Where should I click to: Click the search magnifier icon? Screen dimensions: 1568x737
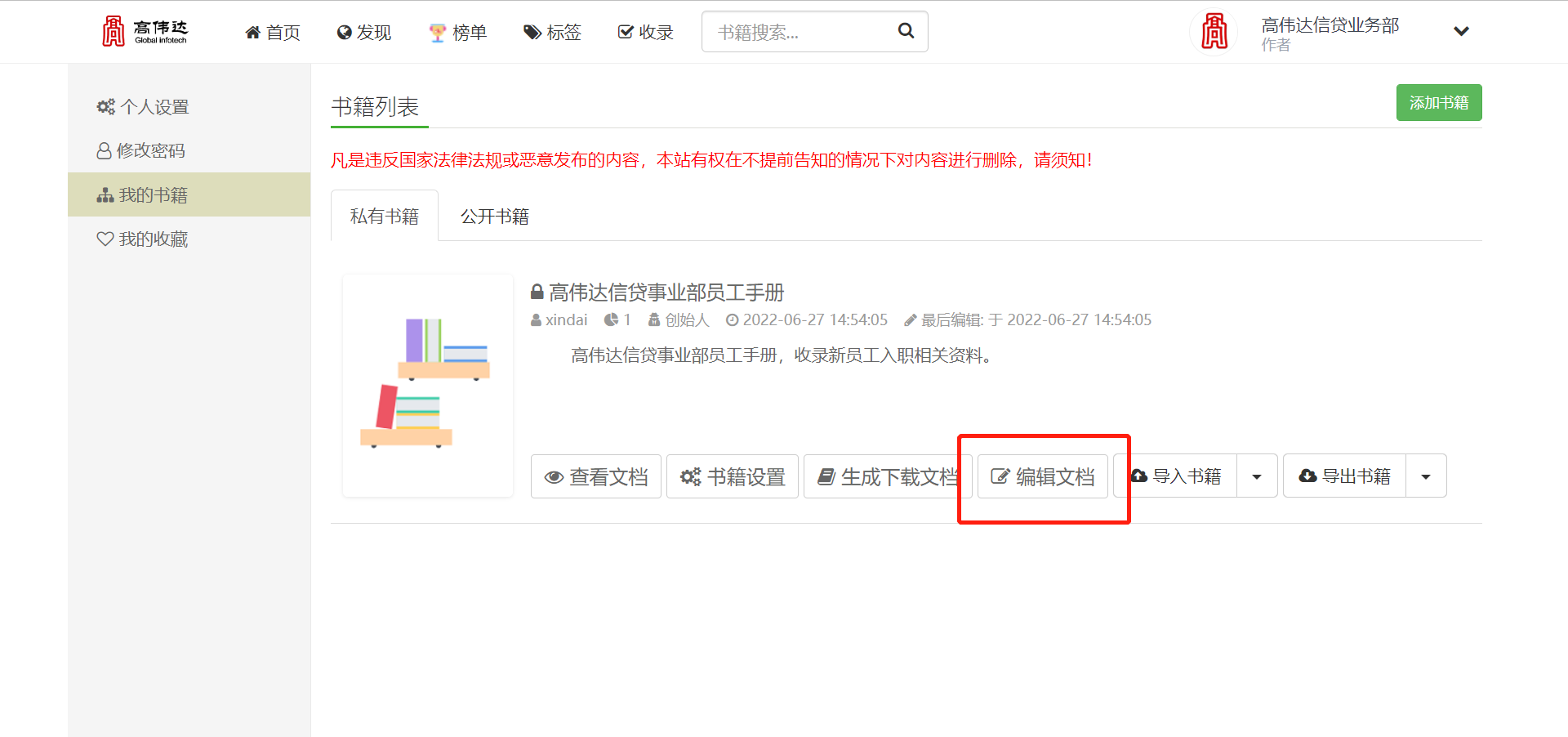(x=906, y=31)
